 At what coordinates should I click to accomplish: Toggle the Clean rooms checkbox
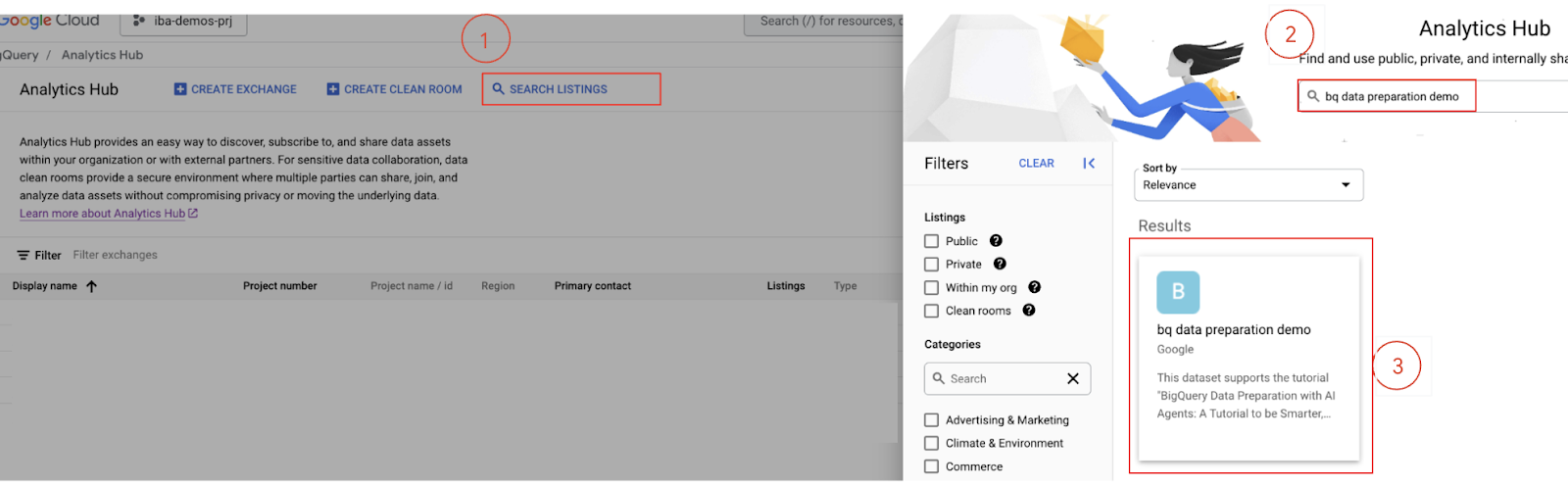[x=932, y=311]
